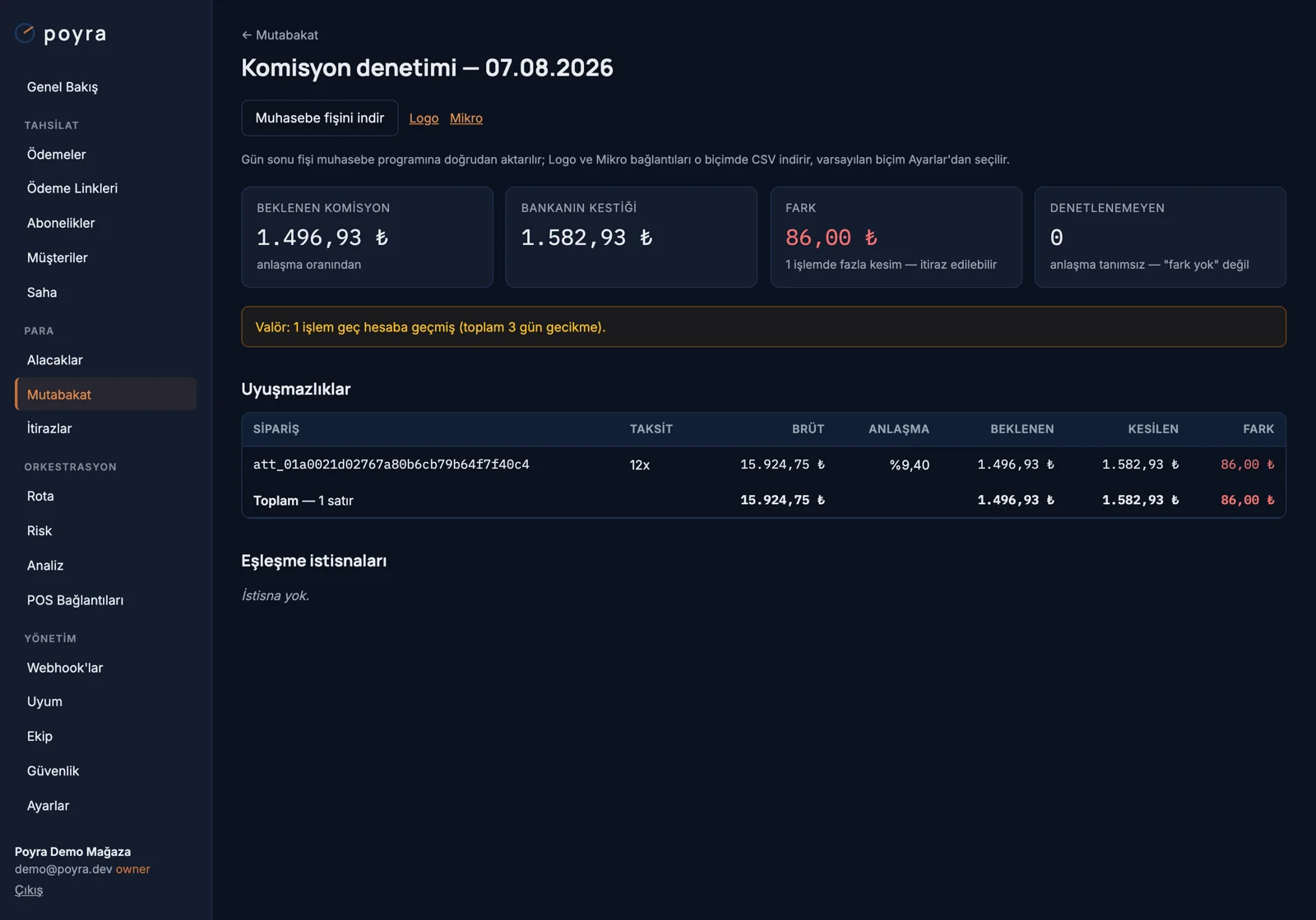Click the Beklenen Komisyon card
The height and width of the screenshot is (920, 1316).
367,237
